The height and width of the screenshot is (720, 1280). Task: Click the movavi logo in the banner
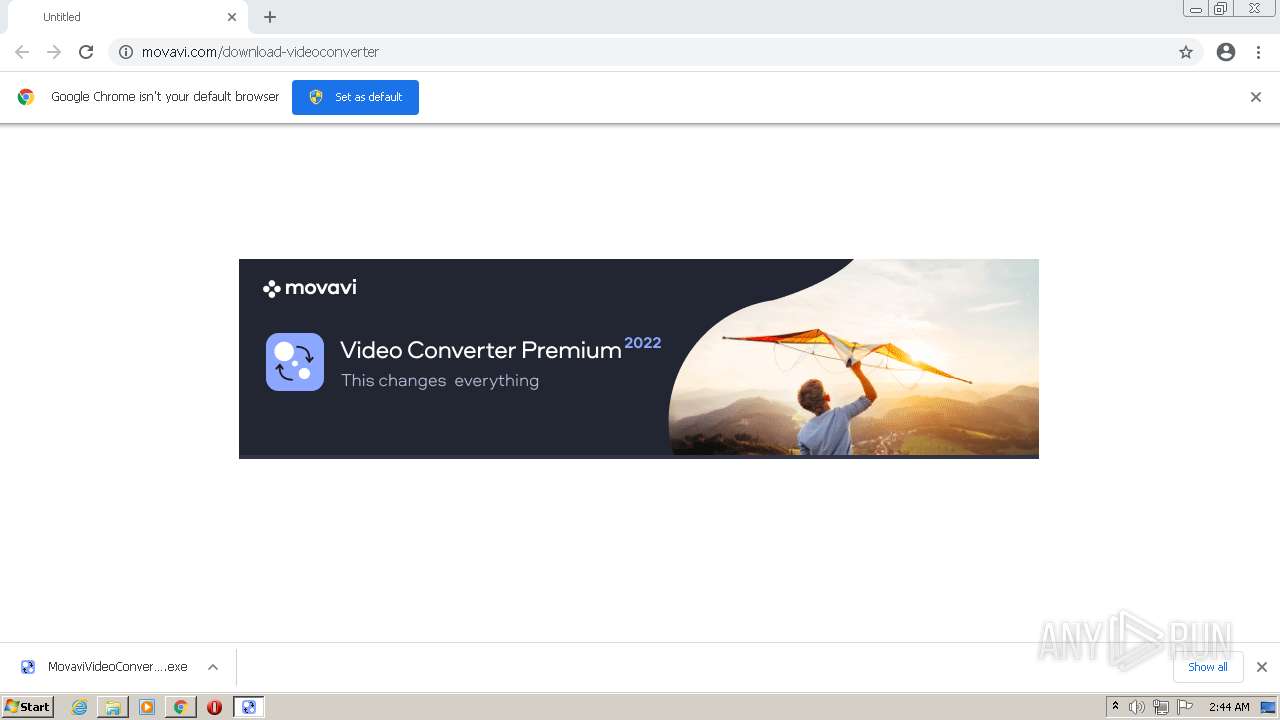(309, 288)
